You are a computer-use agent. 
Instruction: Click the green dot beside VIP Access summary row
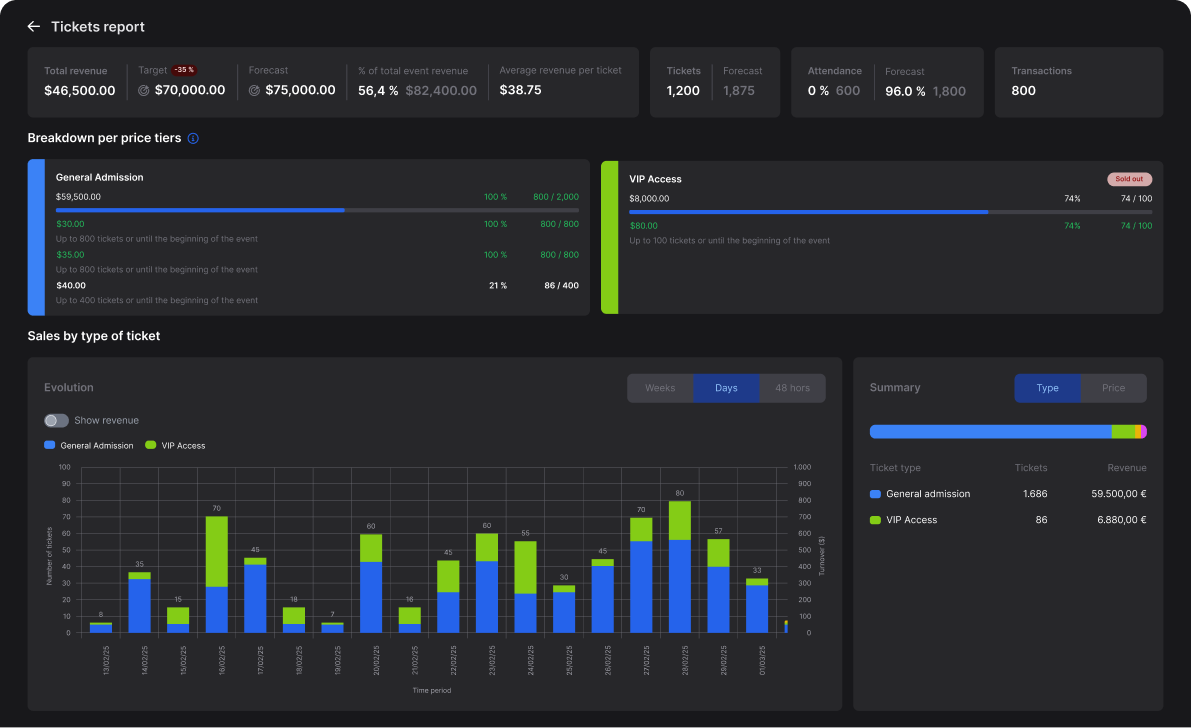pos(875,520)
